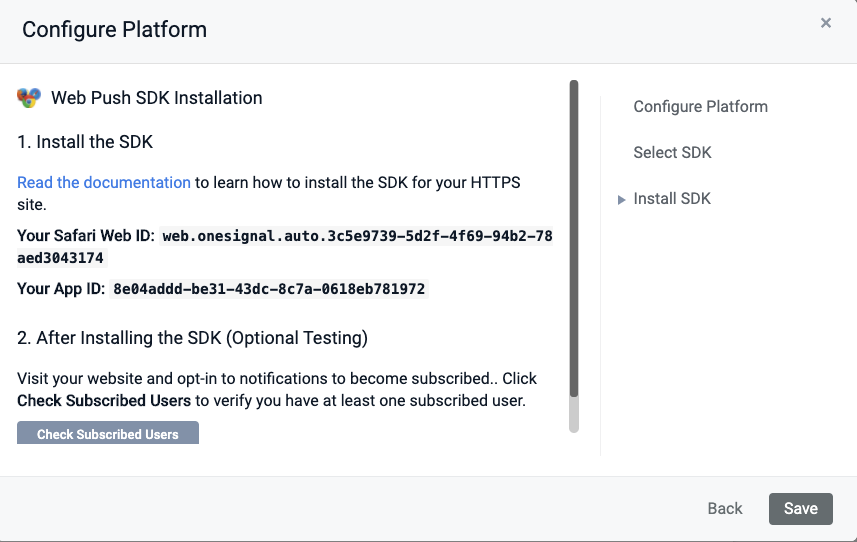
Task: Click the Save button
Action: 801,509
